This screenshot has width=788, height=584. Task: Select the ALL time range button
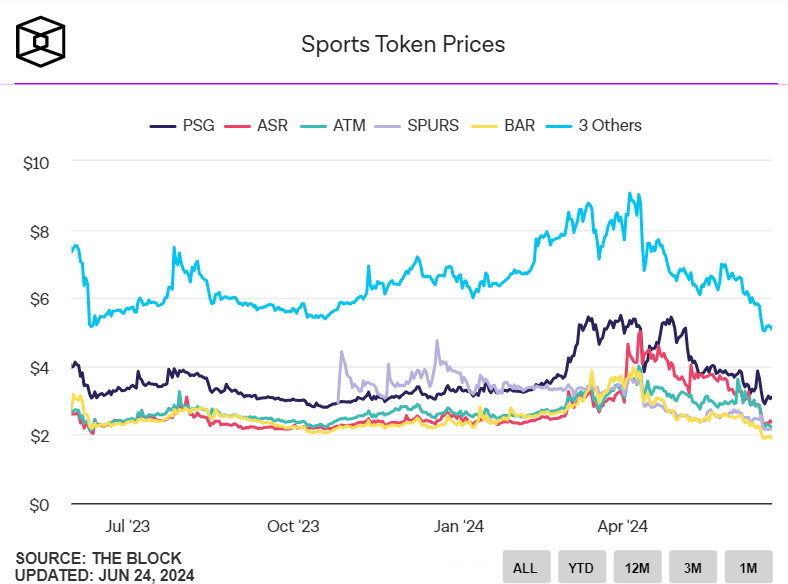click(x=525, y=567)
